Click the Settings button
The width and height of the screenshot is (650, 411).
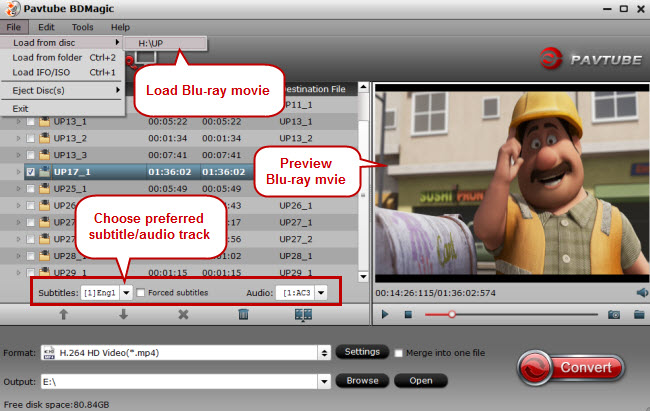click(x=361, y=352)
